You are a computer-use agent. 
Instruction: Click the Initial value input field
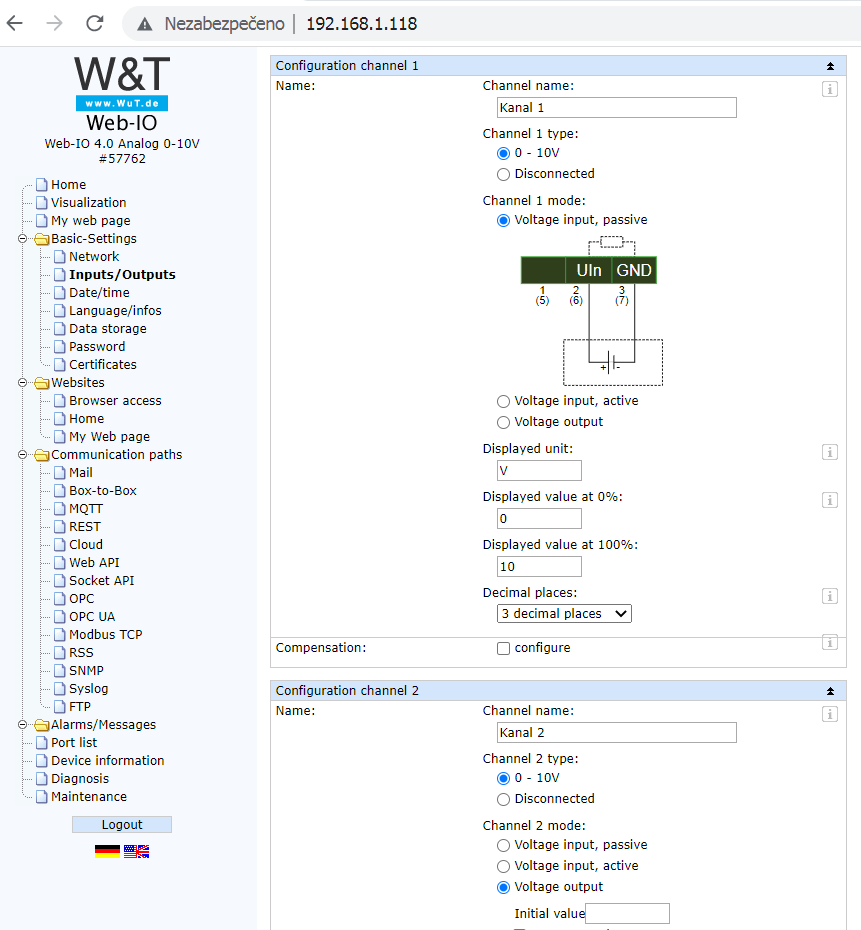pos(627,913)
